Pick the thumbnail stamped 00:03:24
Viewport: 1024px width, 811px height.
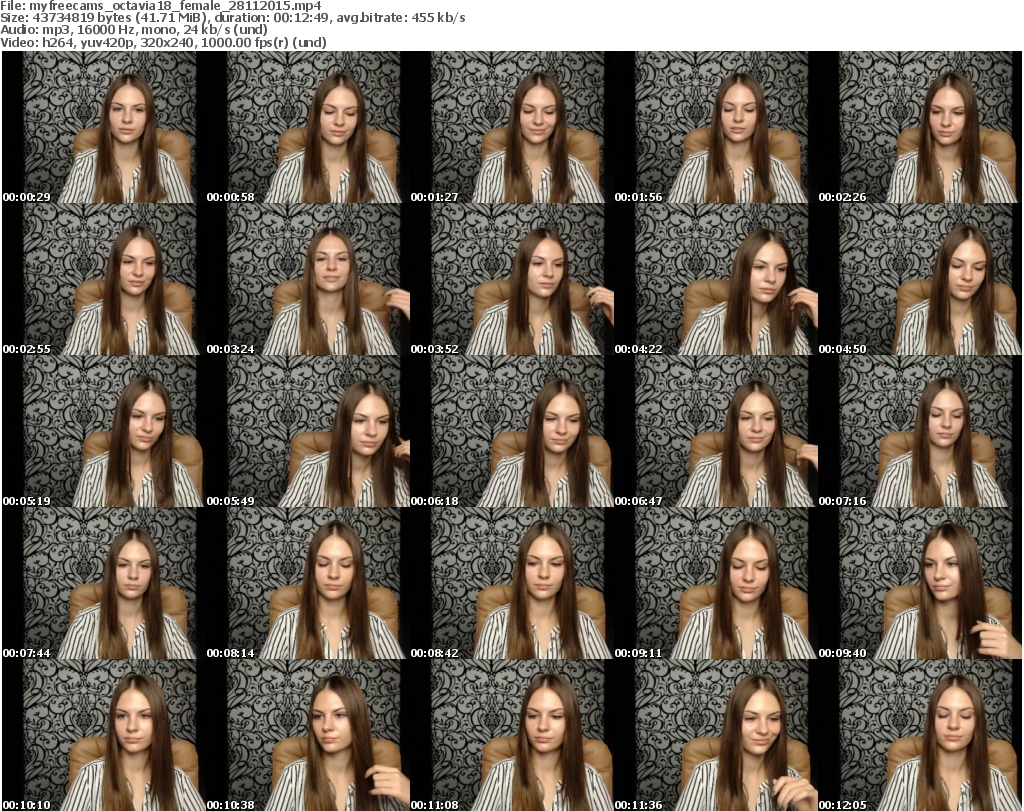308,279
